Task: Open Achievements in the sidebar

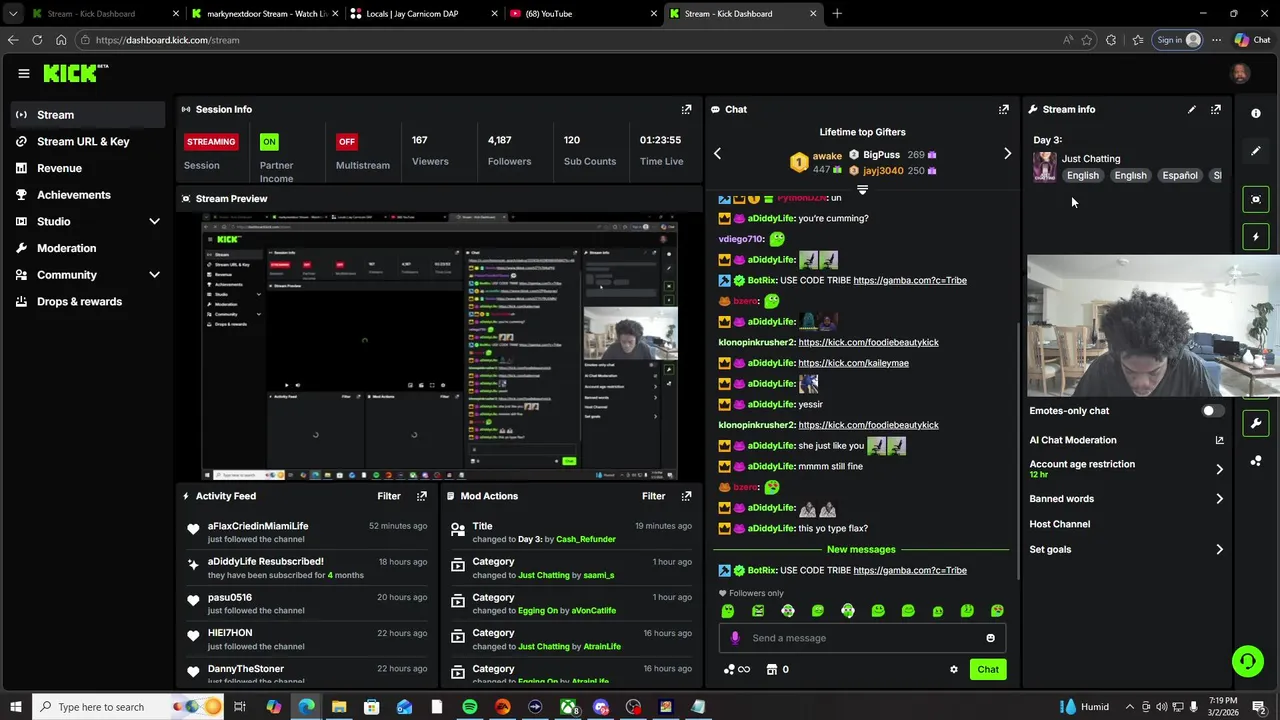Action: 88,195
